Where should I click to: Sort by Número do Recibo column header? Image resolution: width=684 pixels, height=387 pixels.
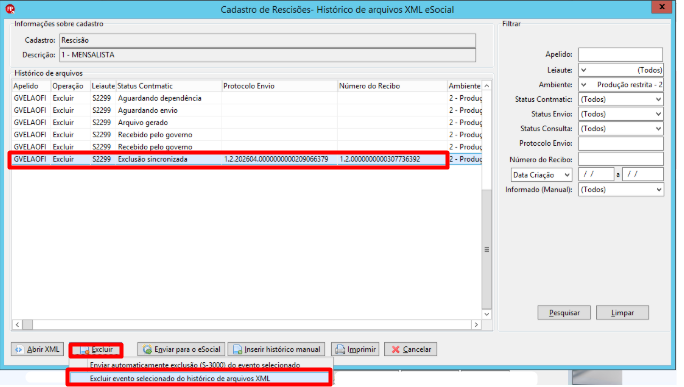[392, 86]
